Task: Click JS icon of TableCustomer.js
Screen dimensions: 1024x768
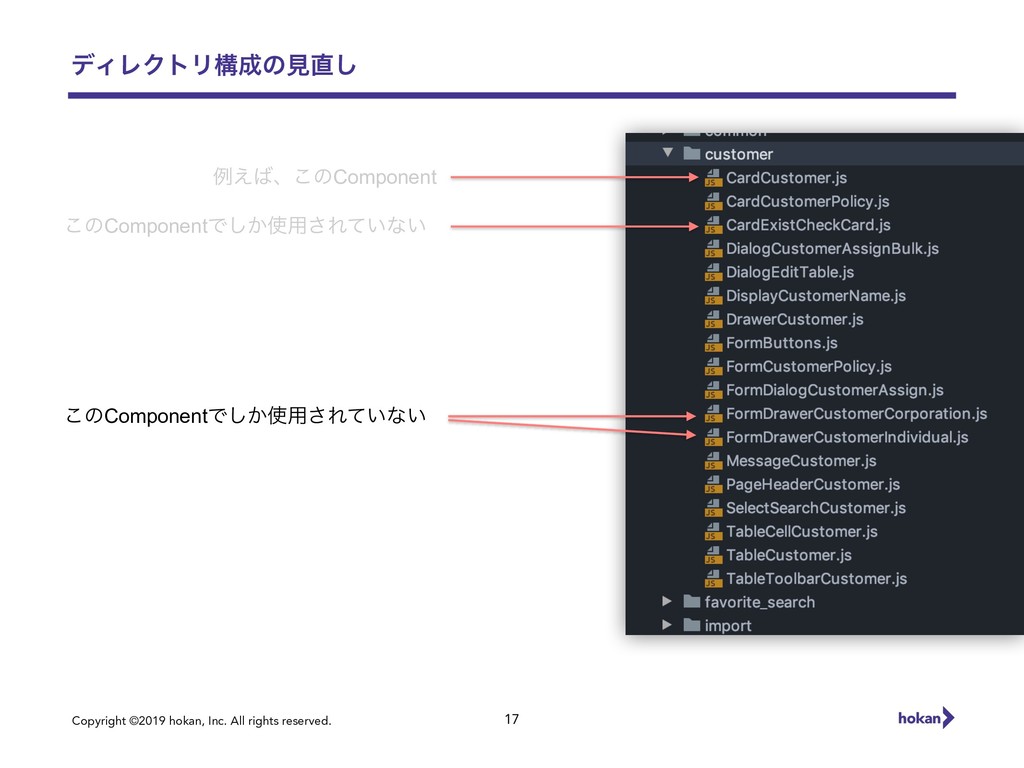Action: click(713, 554)
